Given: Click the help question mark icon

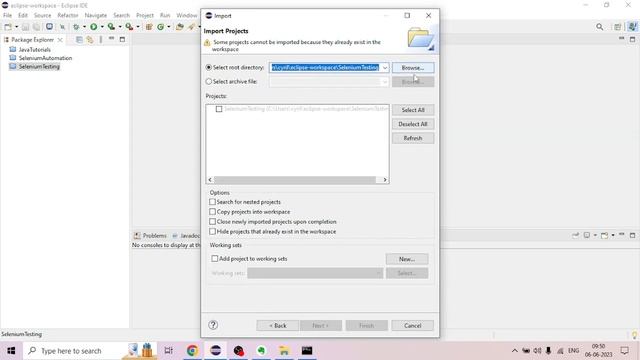Looking at the screenshot, I should (213, 325).
